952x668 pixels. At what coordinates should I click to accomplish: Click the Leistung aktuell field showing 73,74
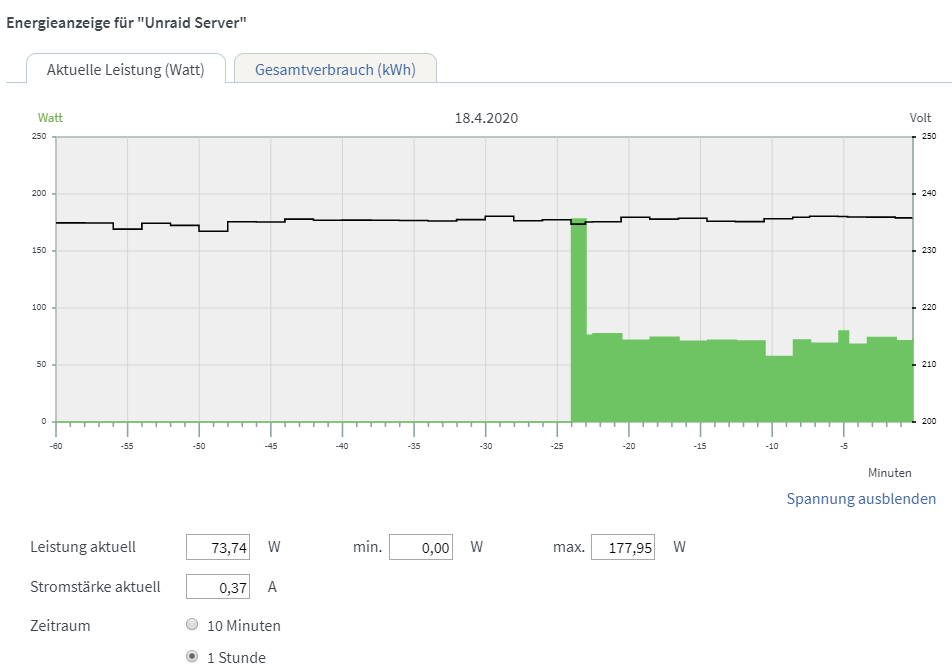(x=218, y=547)
